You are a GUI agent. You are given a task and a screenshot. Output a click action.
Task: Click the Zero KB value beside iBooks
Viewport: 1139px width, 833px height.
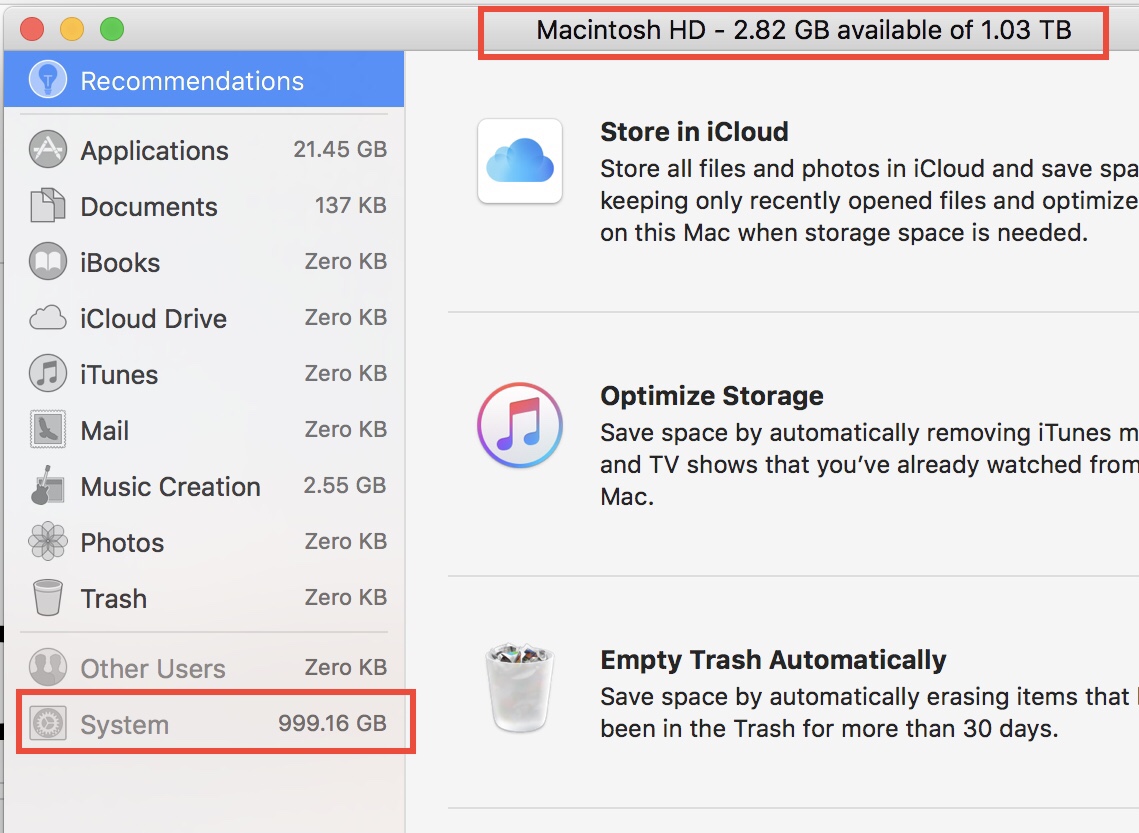pyautogui.click(x=346, y=261)
